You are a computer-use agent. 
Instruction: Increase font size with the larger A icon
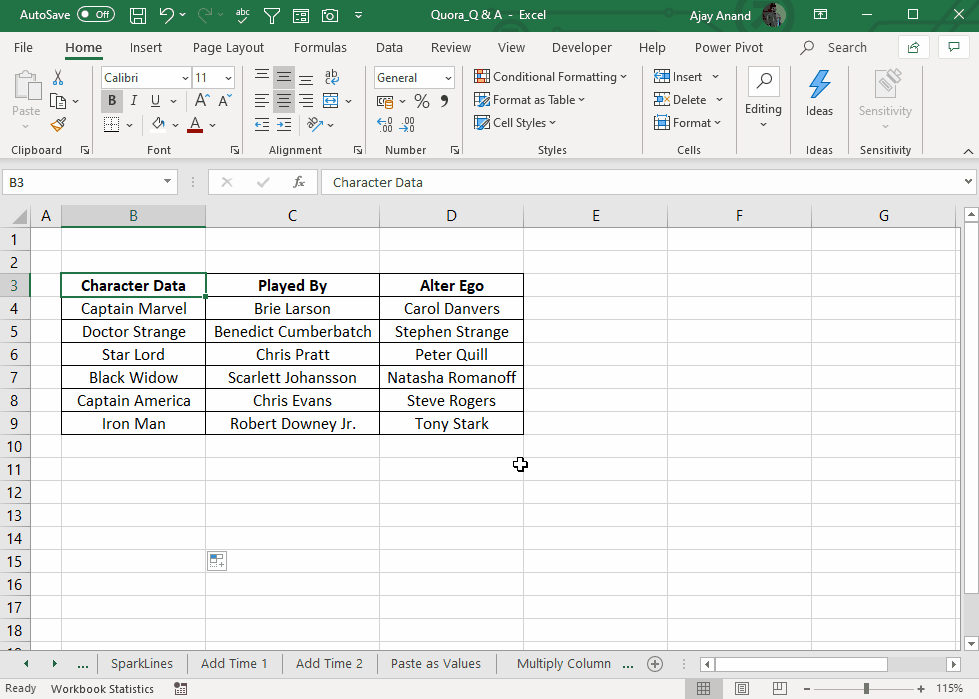click(x=202, y=100)
